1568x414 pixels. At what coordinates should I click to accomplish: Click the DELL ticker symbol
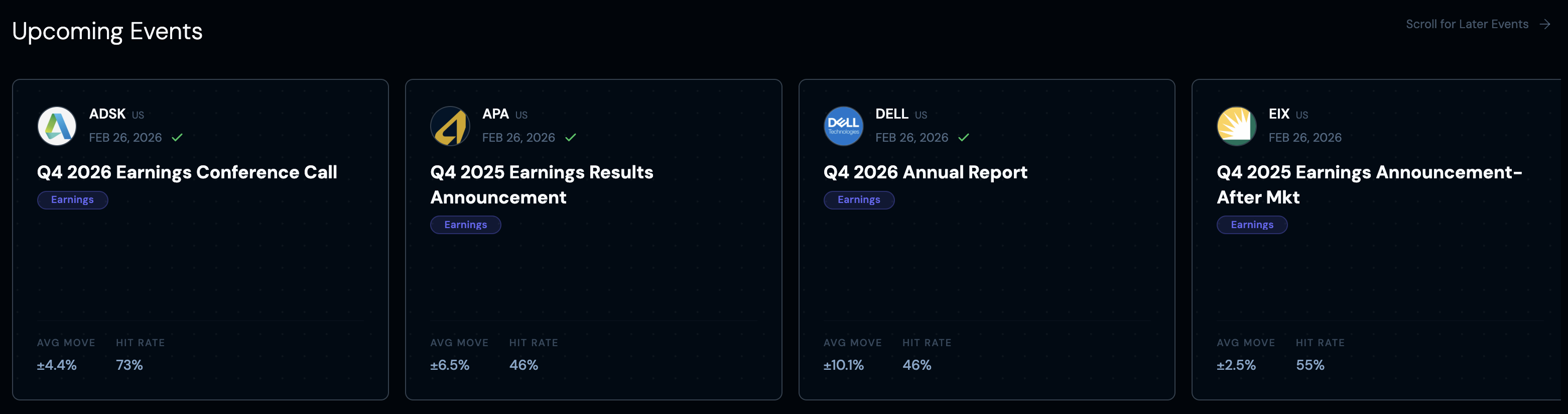point(892,114)
